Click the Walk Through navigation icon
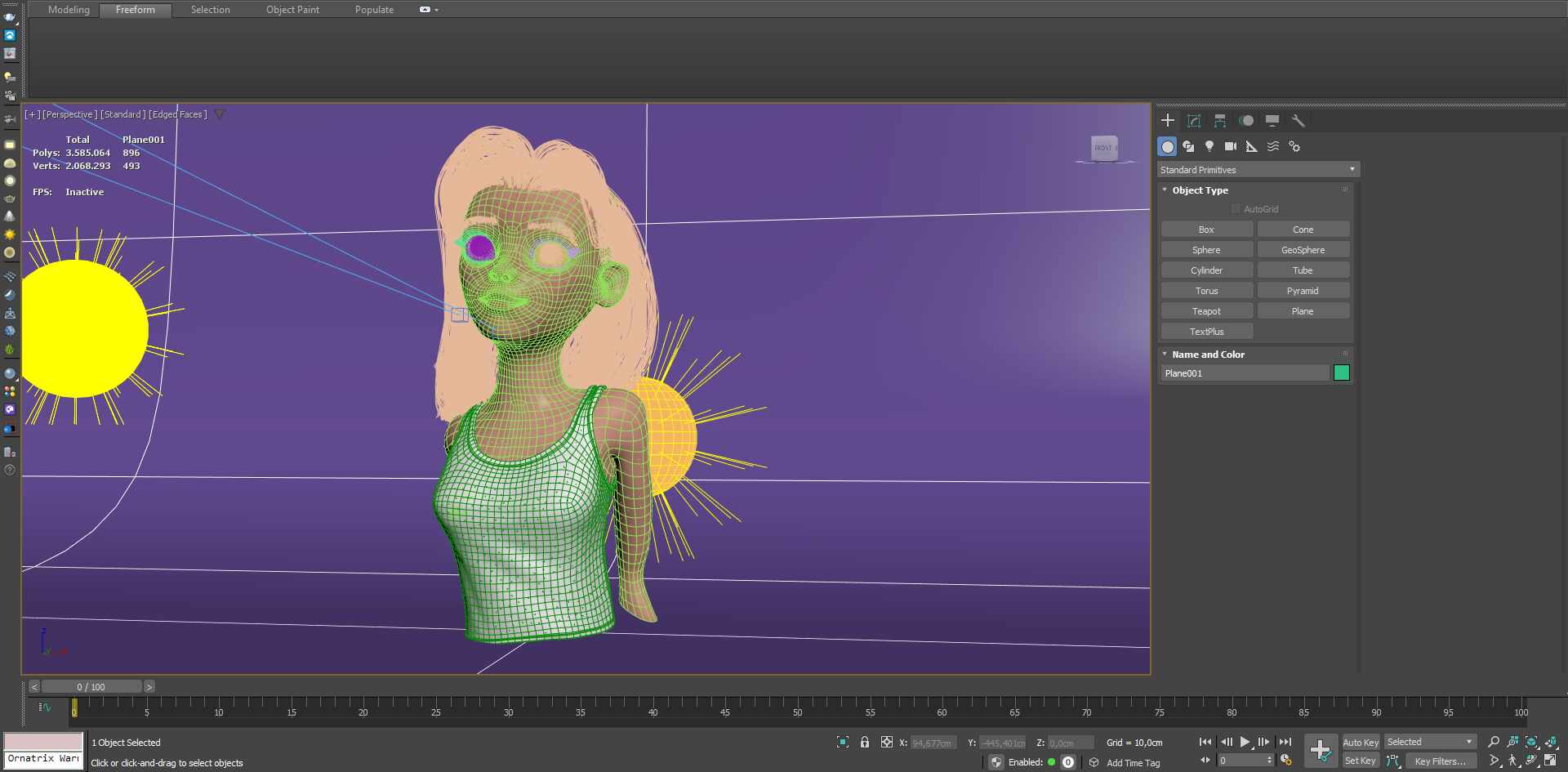Viewport: 1568px width, 772px height. pyautogui.click(x=1512, y=760)
